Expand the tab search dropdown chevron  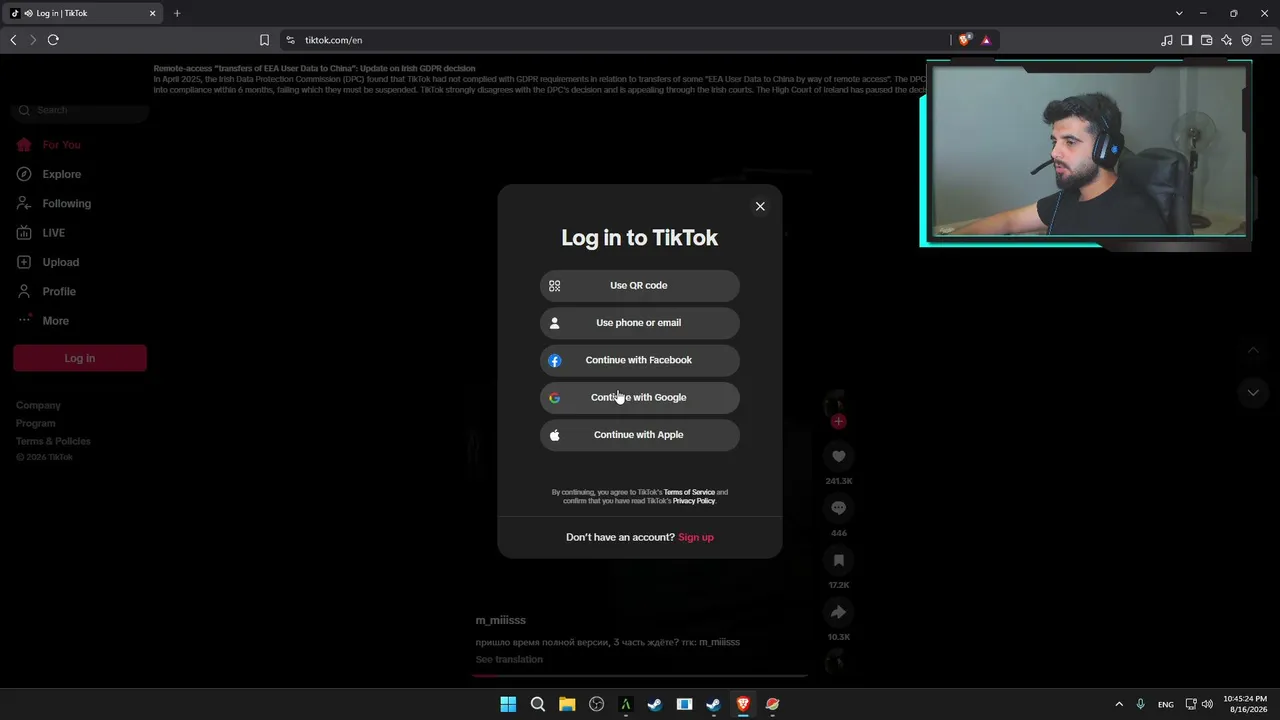point(1179,13)
